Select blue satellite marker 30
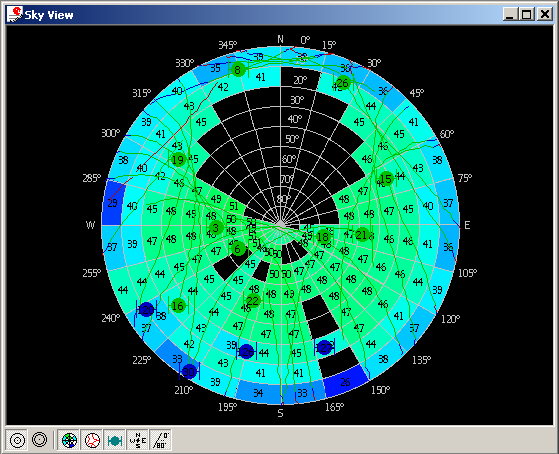 click(x=189, y=372)
